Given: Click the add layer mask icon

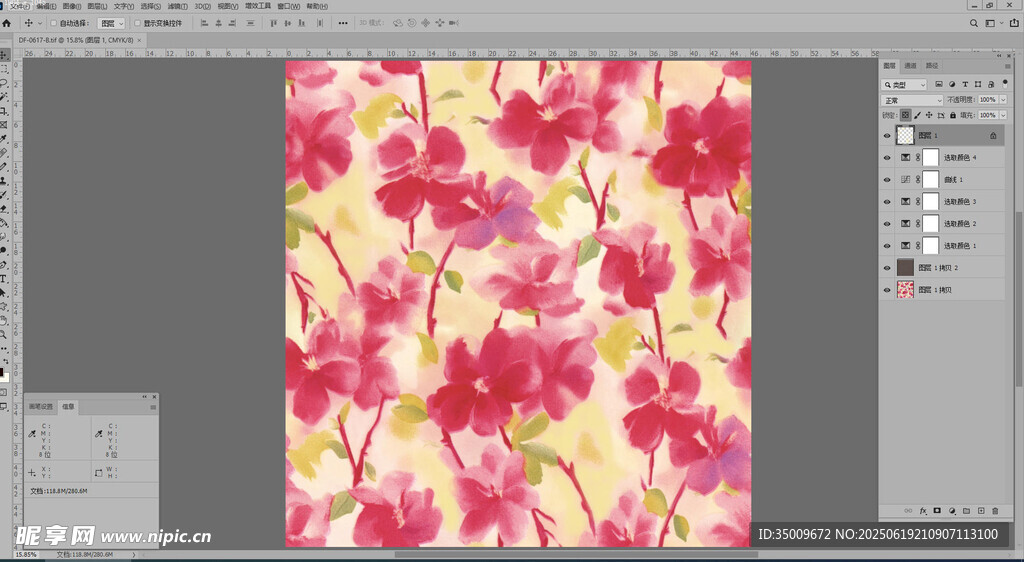Looking at the screenshot, I should point(937,510).
